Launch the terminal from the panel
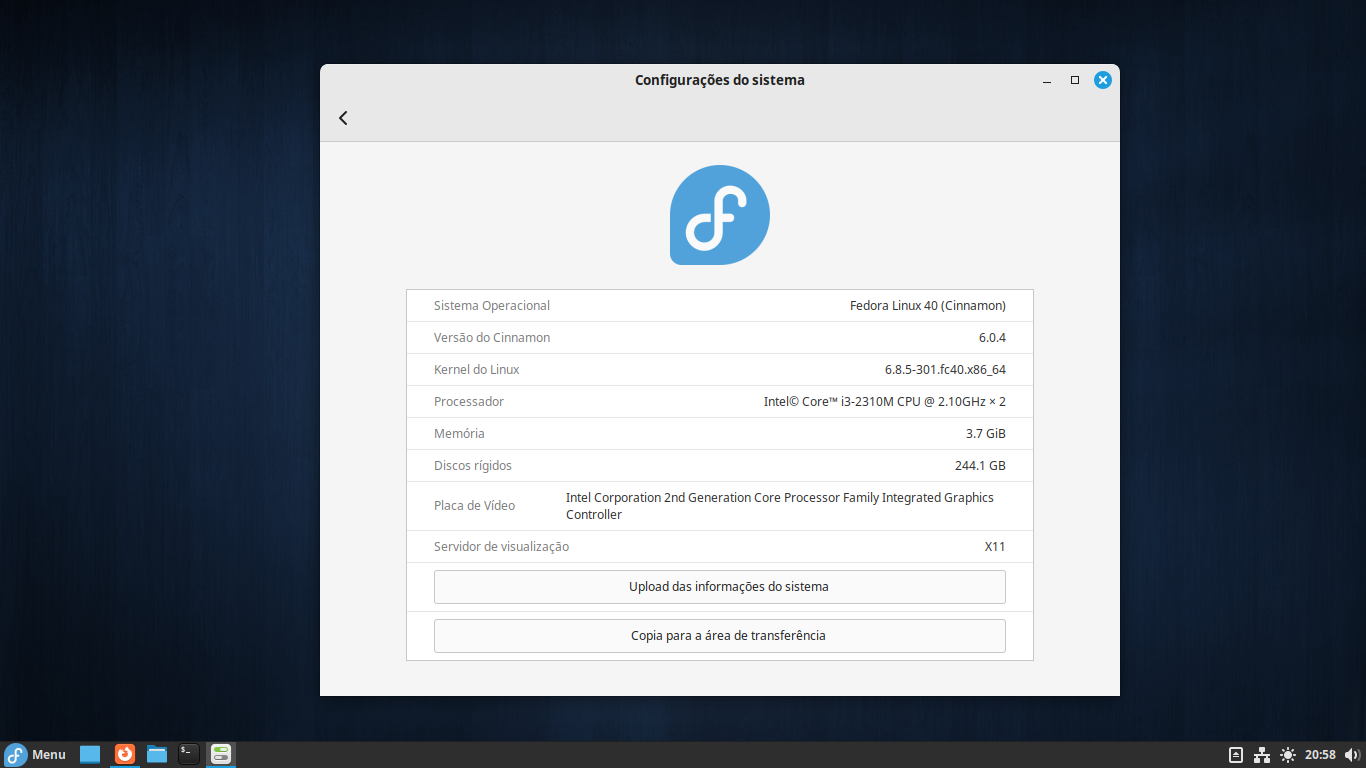 coord(189,755)
